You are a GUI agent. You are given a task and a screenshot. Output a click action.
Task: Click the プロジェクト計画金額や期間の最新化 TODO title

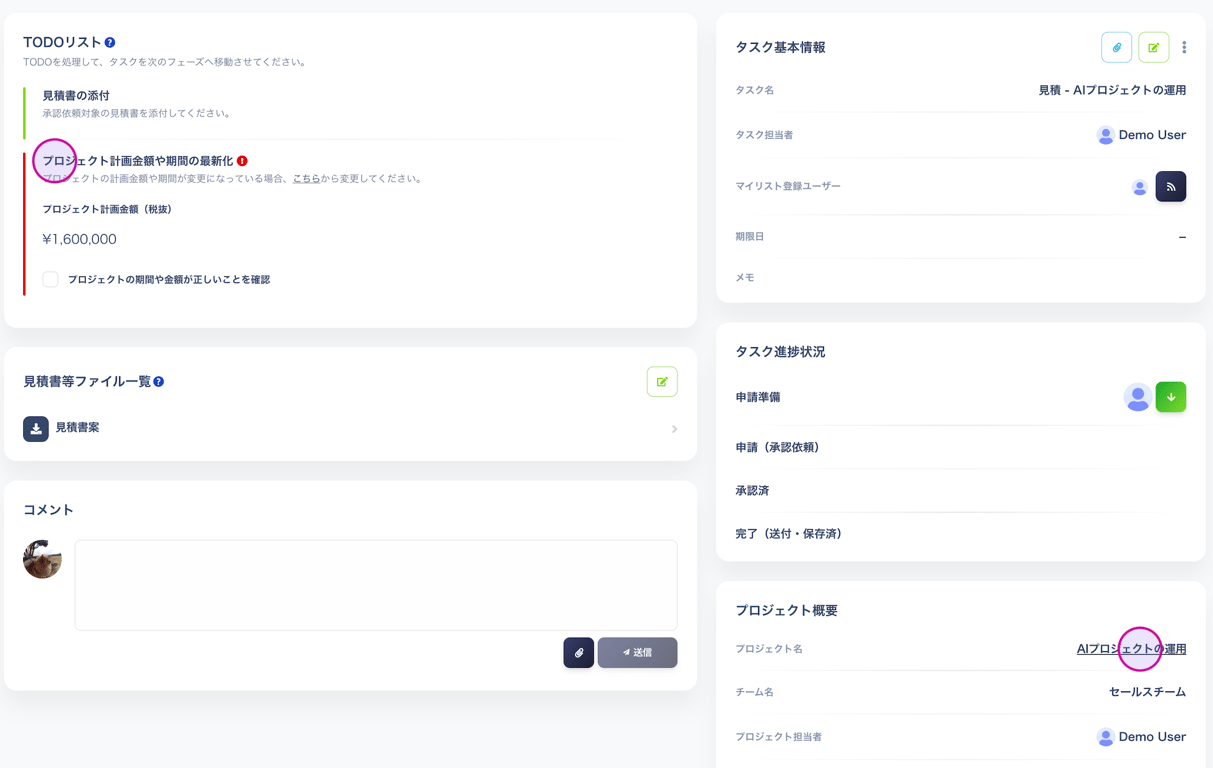pyautogui.click(x=138, y=161)
